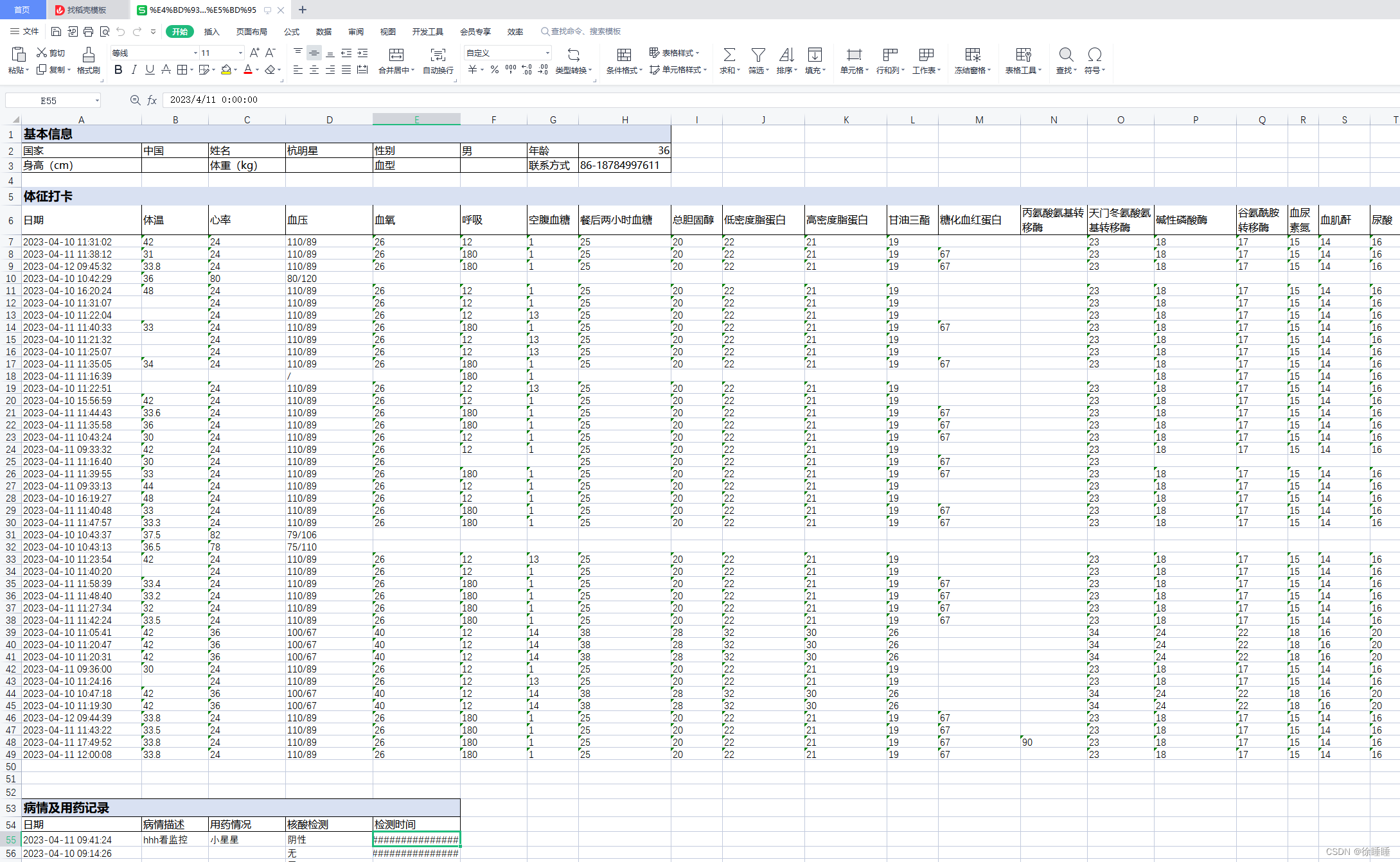Click the search commands input field
Screen dimensions: 1400x862
[x=581, y=31]
